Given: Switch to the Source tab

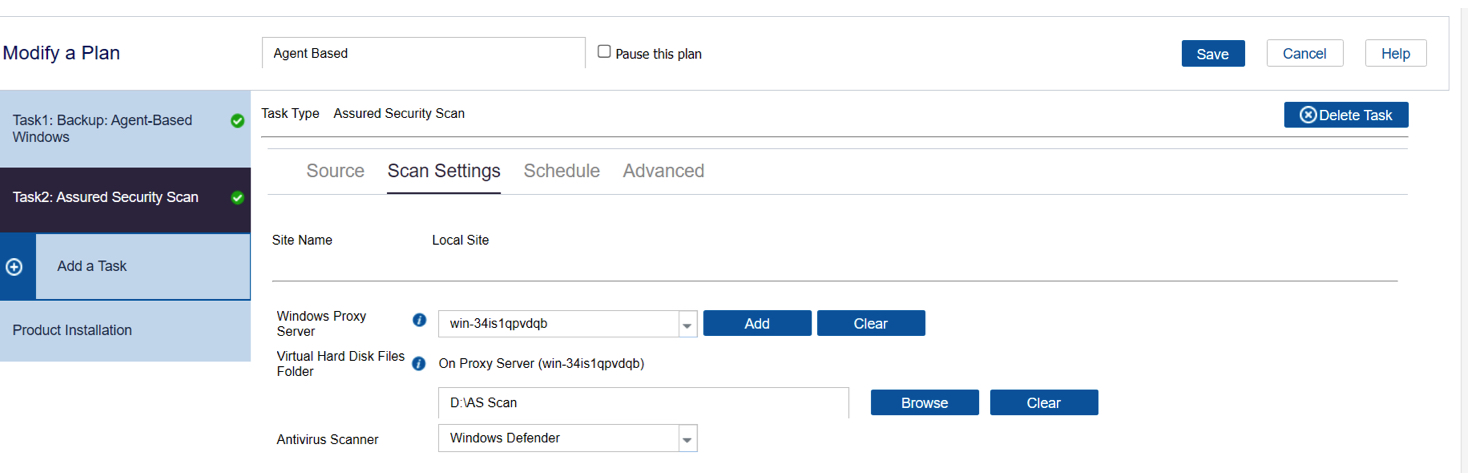Looking at the screenshot, I should [335, 171].
